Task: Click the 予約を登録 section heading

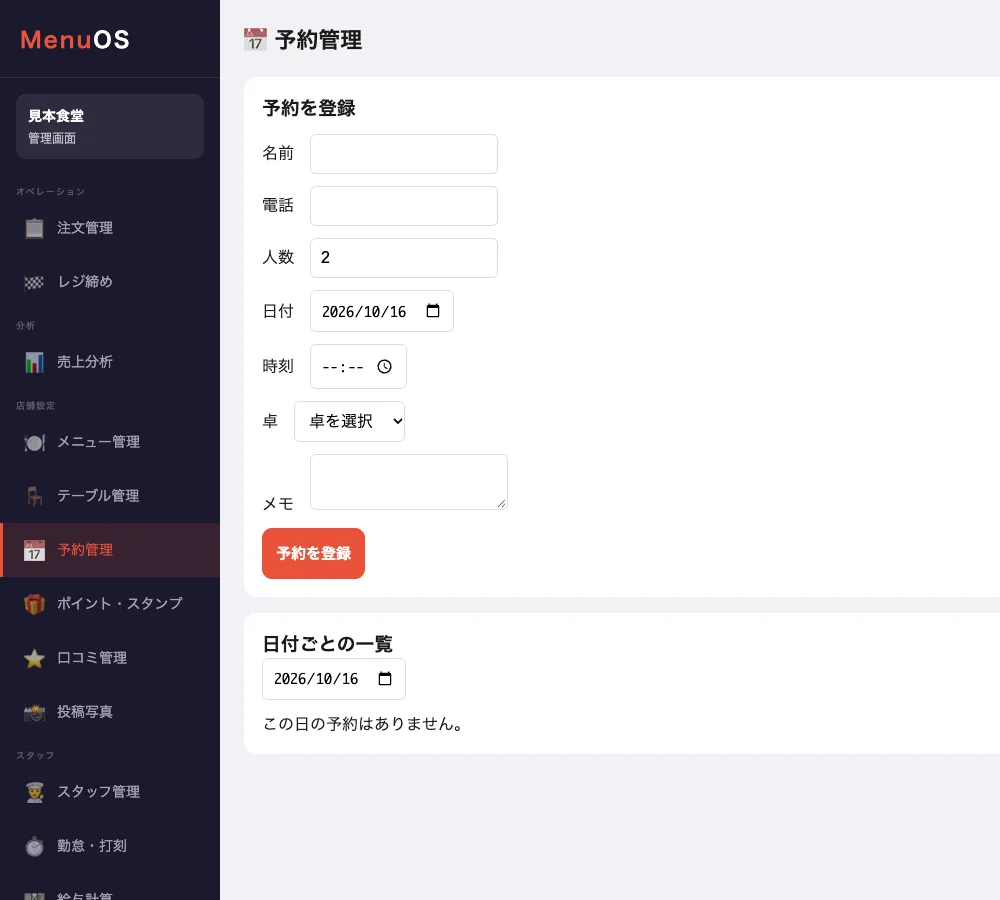Action: 309,108
